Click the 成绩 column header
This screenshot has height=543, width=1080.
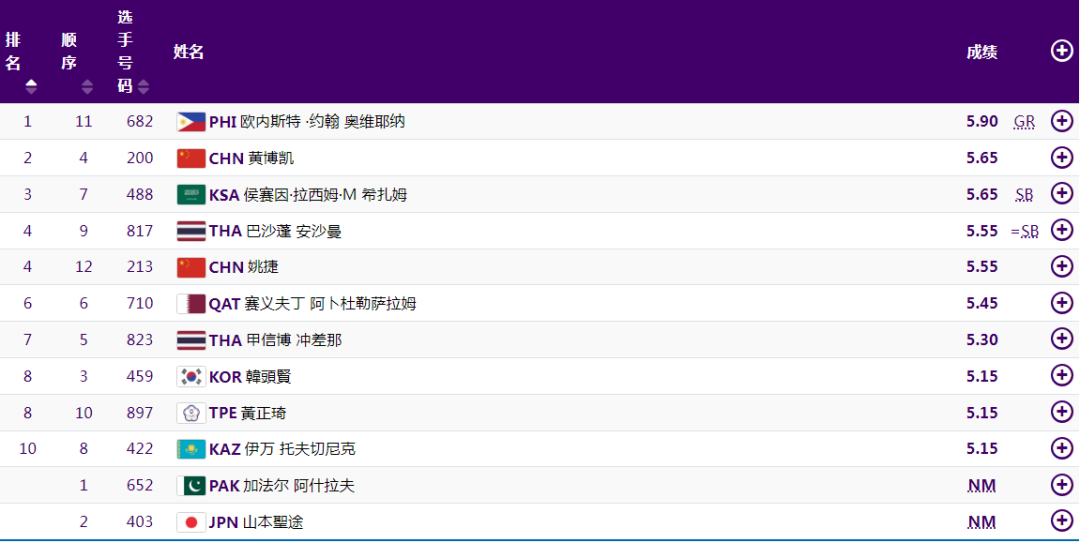point(982,52)
